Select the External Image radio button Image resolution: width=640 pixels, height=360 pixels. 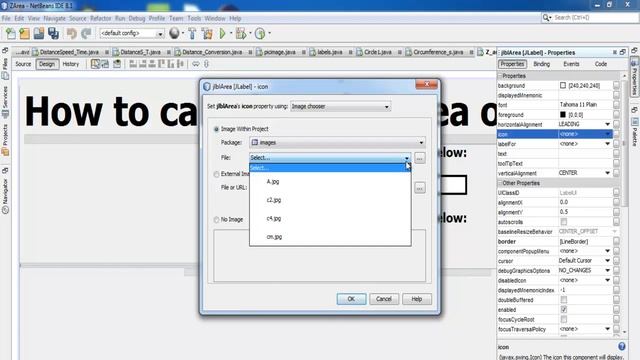(x=216, y=174)
